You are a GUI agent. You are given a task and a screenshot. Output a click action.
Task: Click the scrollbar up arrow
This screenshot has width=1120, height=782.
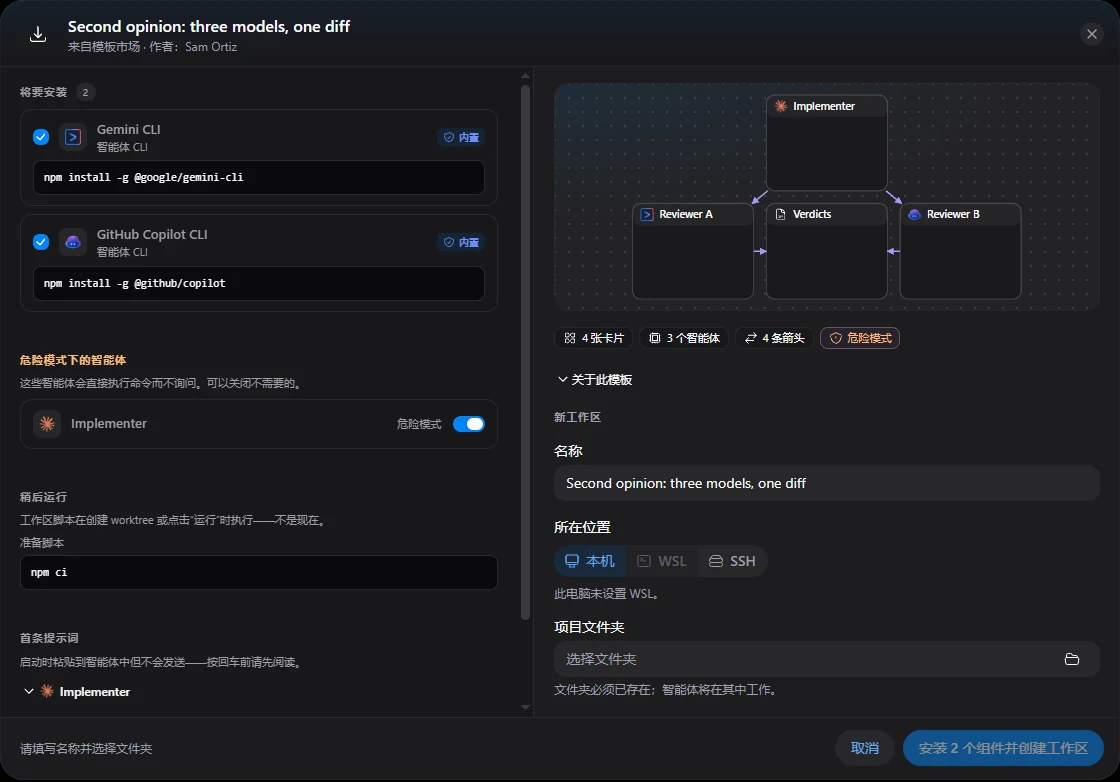tap(525, 75)
